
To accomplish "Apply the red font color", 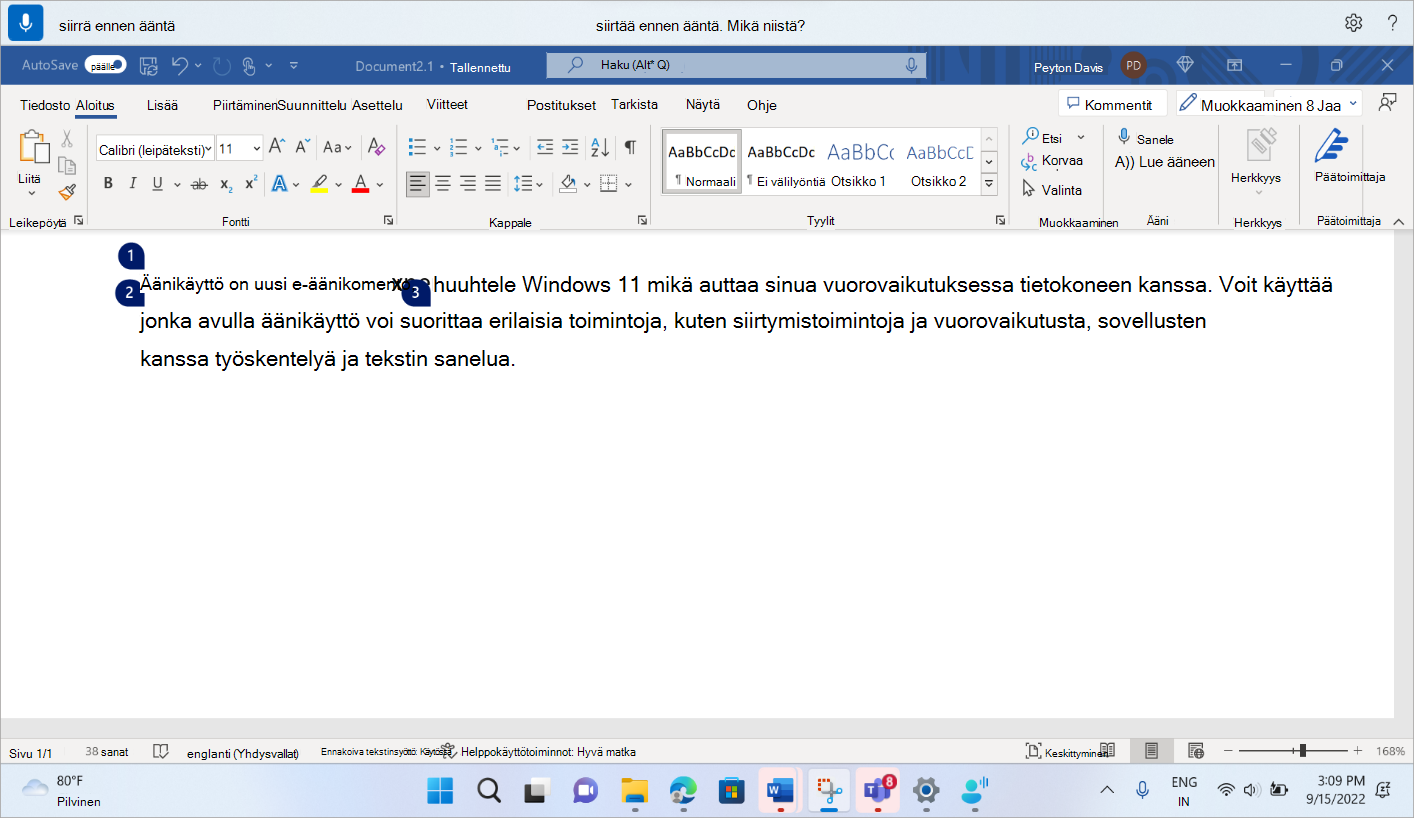I will coord(361,184).
